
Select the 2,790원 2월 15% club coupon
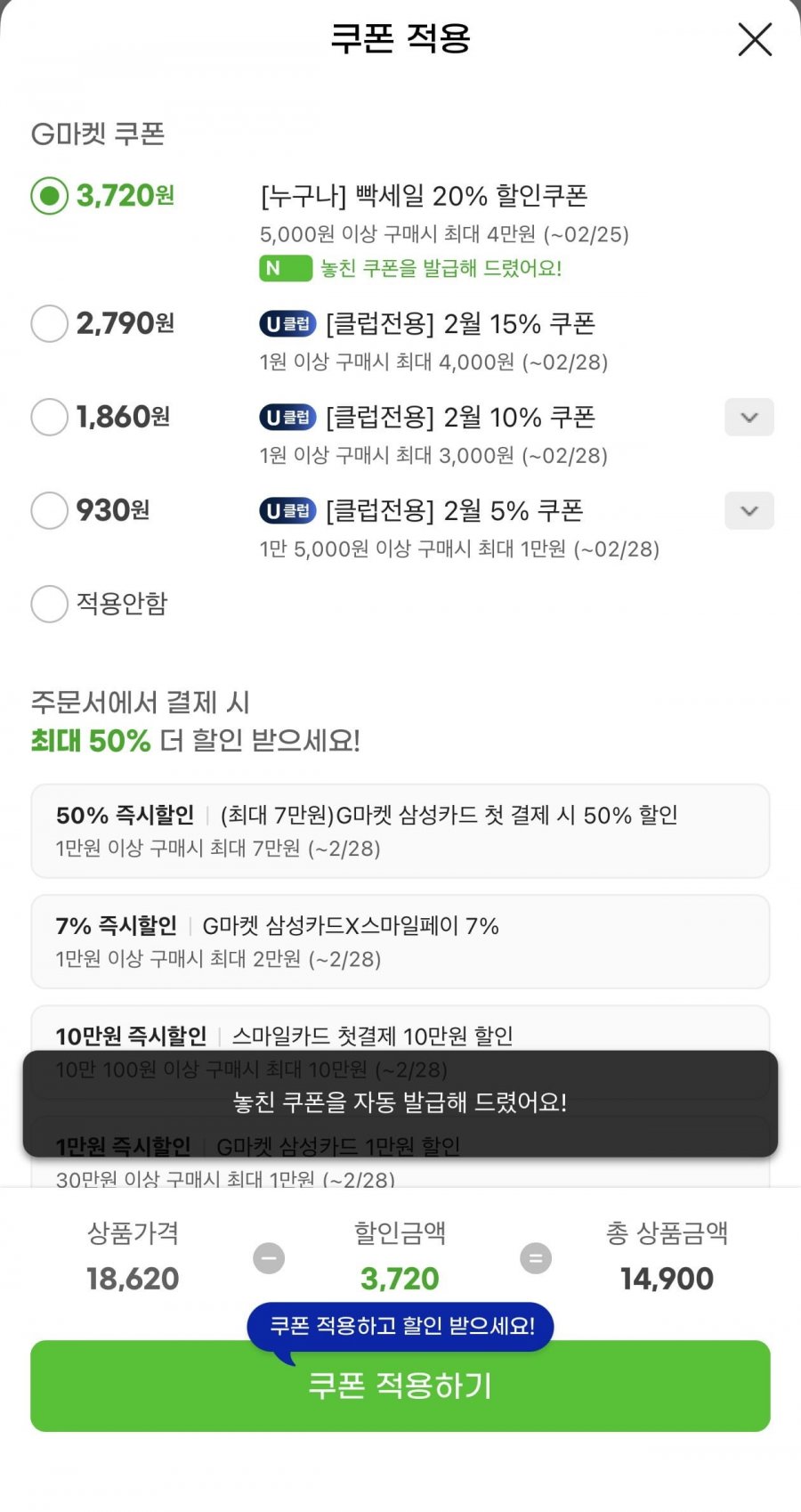coord(50,323)
